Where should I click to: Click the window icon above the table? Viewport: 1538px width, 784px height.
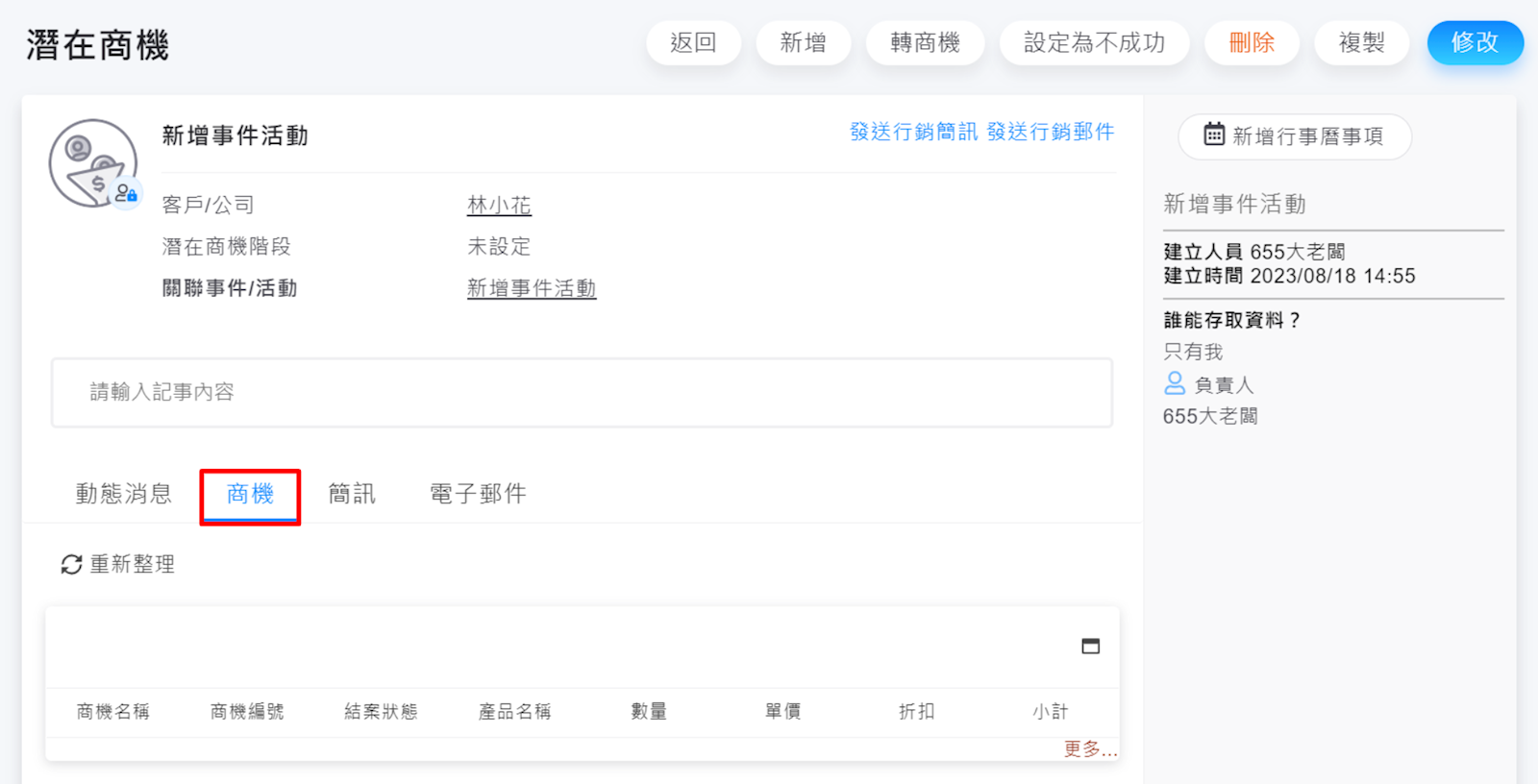[x=1090, y=647]
